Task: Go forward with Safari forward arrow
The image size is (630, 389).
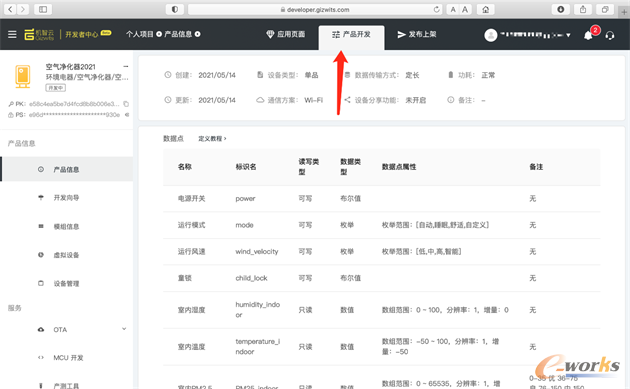Action: [23, 9]
